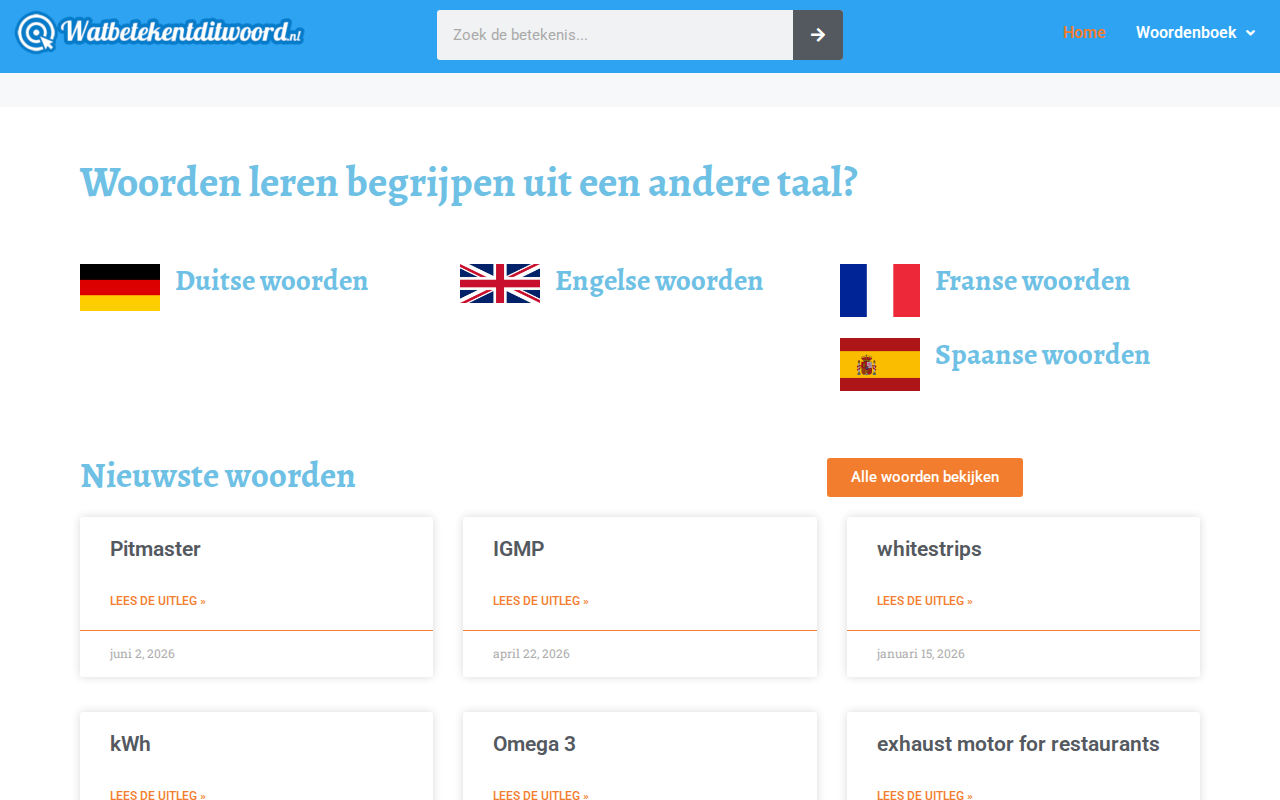This screenshot has height=800, width=1280.
Task: Open the Franse woorden link
Action: tap(1033, 281)
